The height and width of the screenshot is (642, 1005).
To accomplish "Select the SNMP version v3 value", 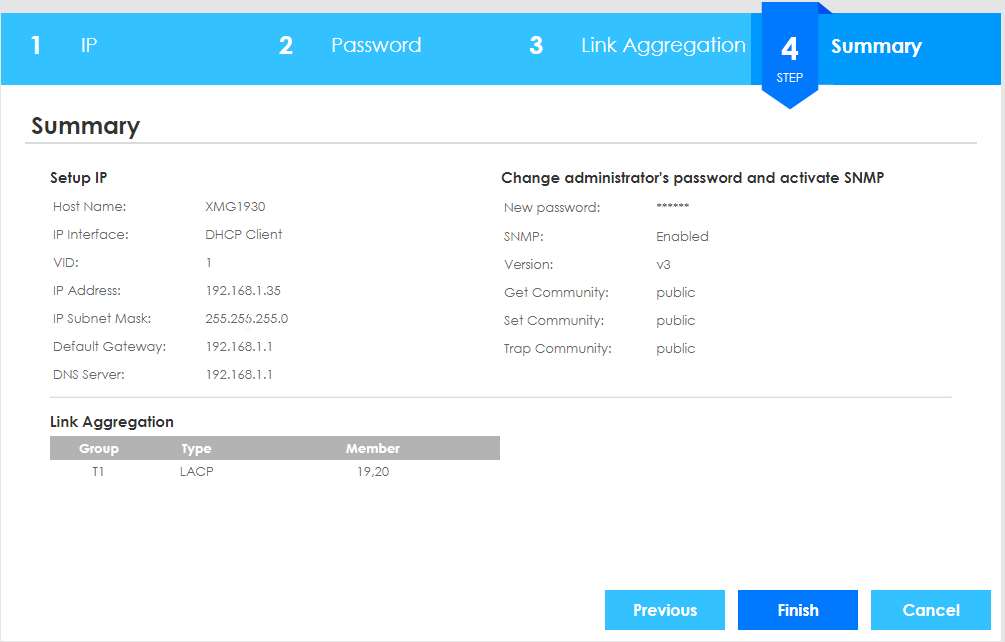I will (x=663, y=265).
